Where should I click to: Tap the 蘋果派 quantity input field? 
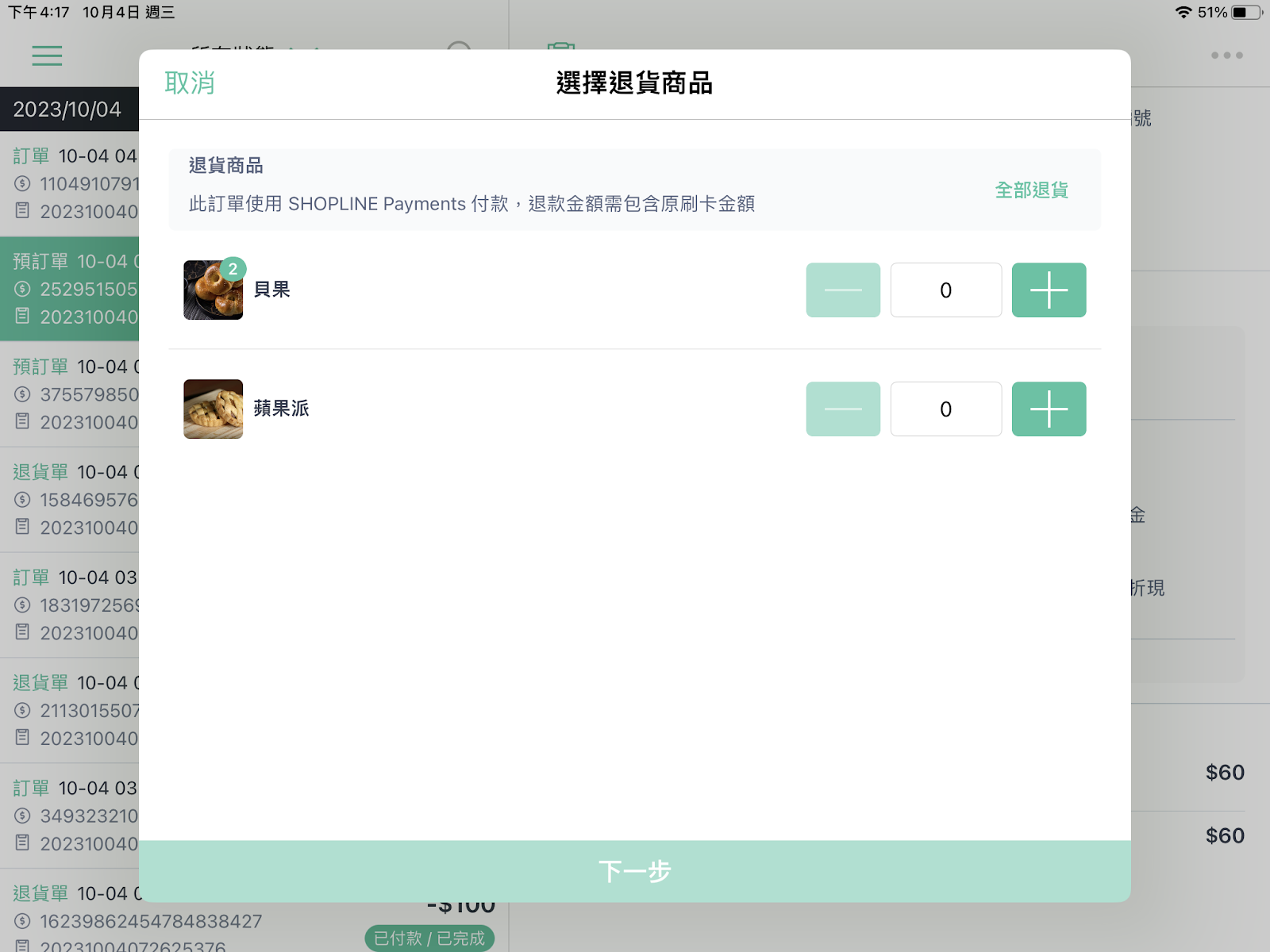pos(946,409)
